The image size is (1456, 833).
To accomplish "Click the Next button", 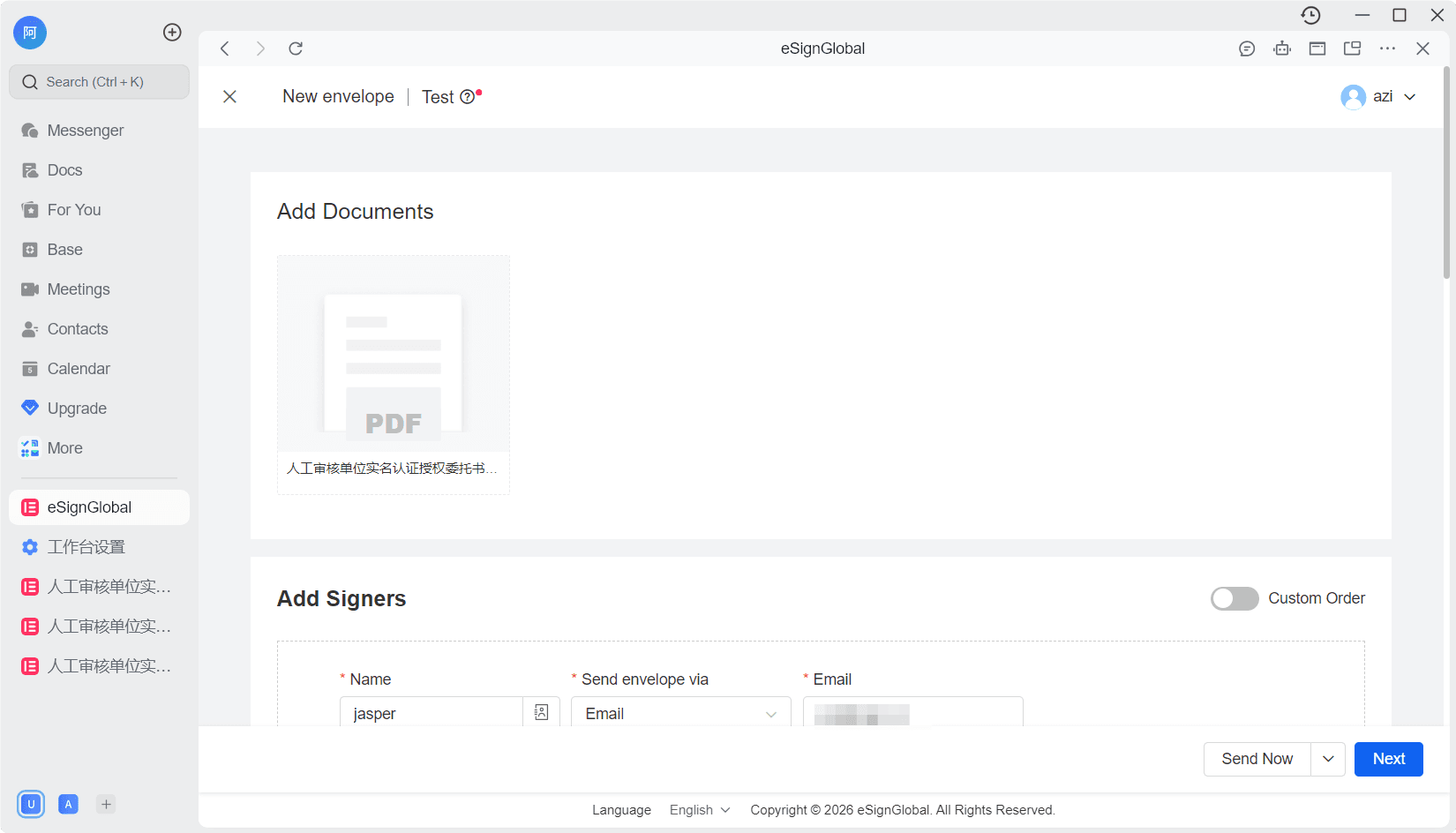I will (x=1388, y=759).
